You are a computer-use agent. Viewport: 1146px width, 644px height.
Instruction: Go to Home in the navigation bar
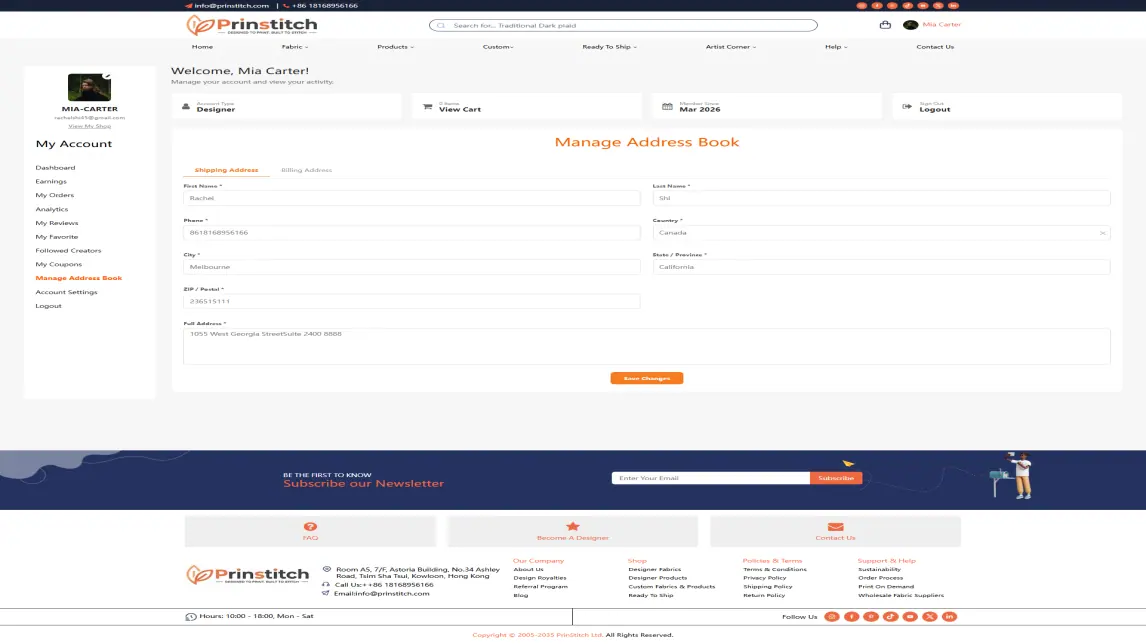tap(202, 47)
